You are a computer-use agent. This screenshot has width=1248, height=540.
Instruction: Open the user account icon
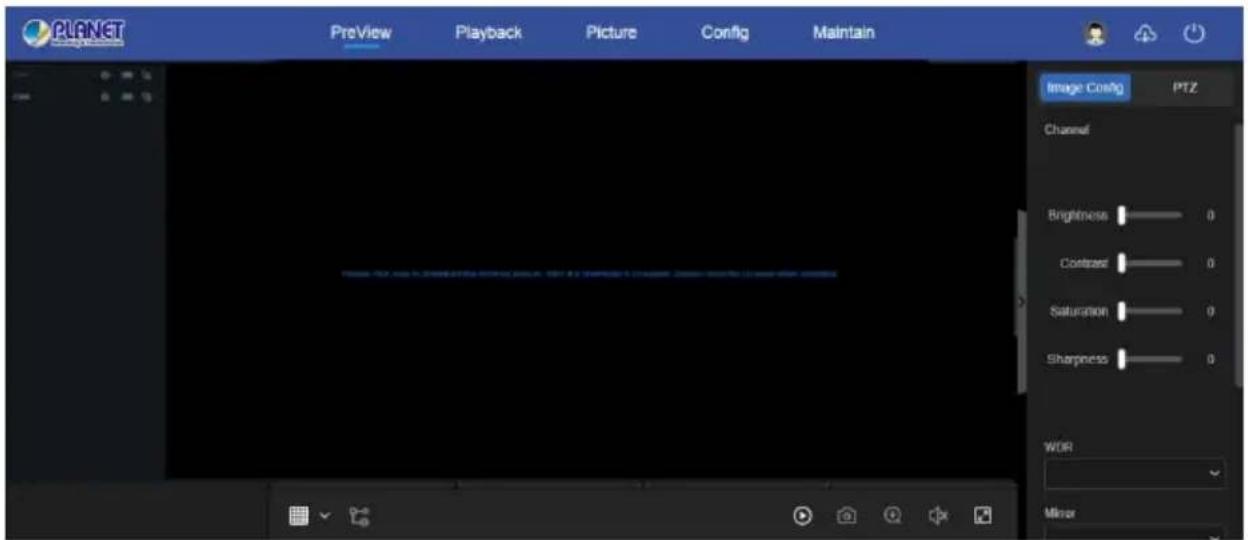point(1095,32)
